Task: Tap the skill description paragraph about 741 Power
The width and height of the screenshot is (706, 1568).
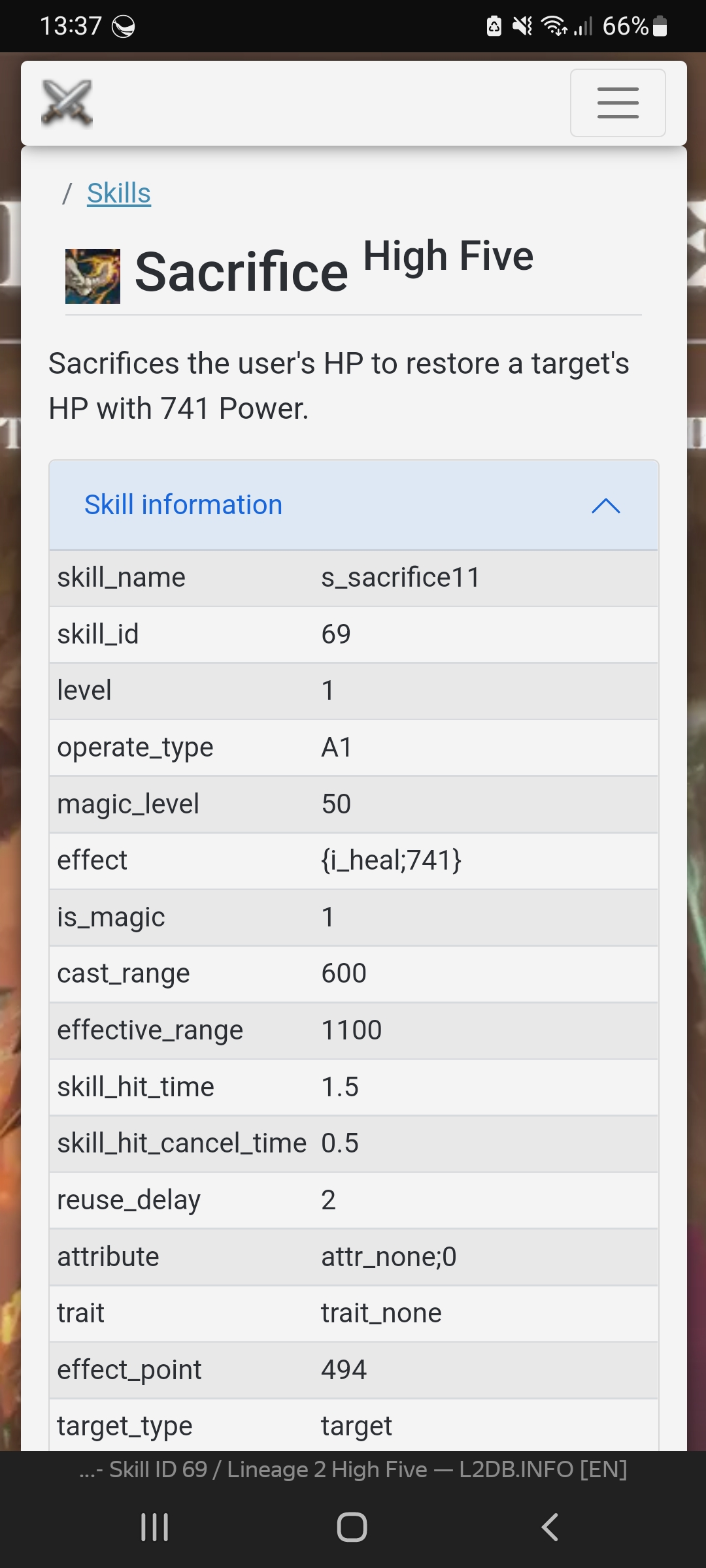Action: click(339, 386)
